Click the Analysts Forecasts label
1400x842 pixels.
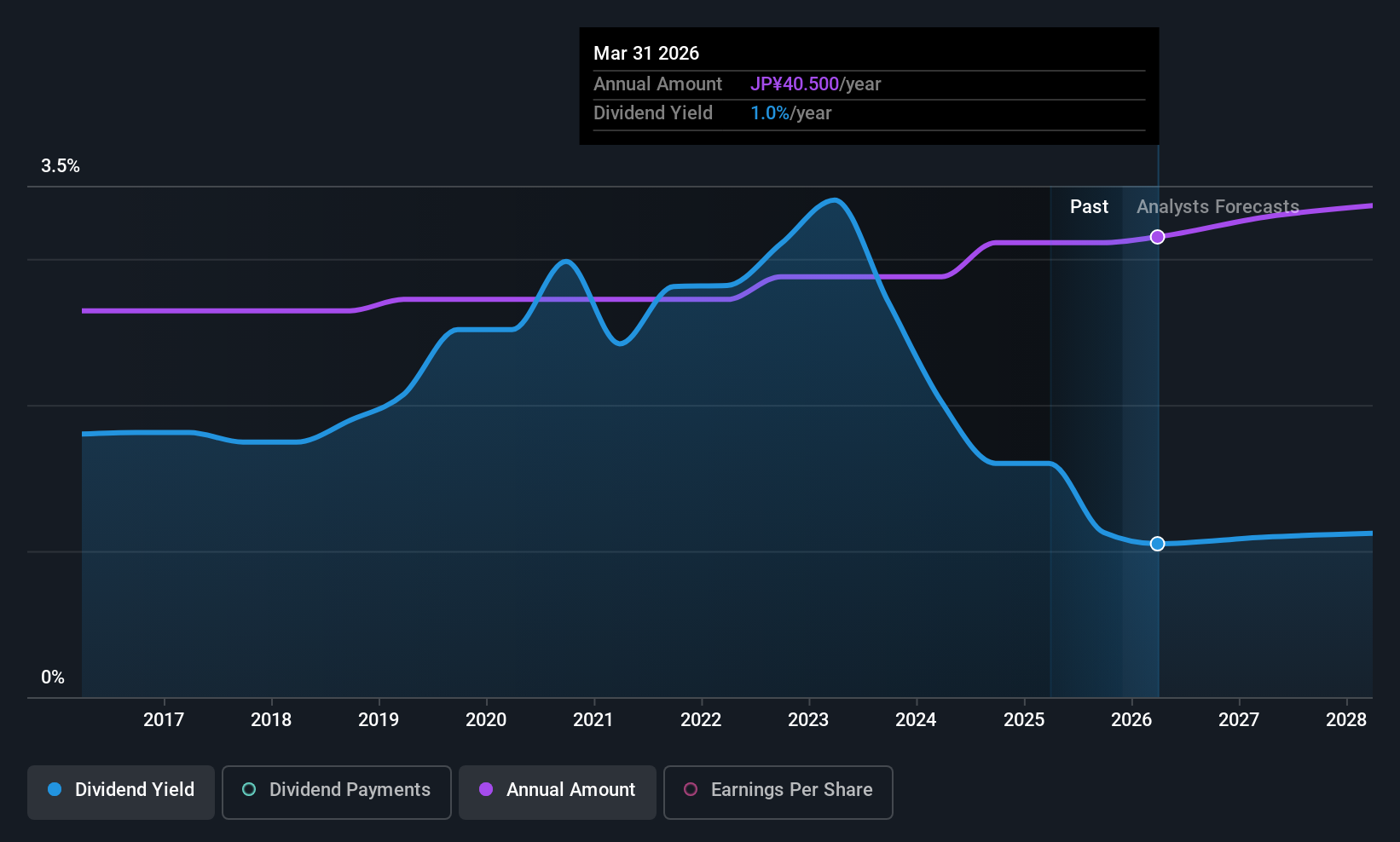(x=1218, y=207)
